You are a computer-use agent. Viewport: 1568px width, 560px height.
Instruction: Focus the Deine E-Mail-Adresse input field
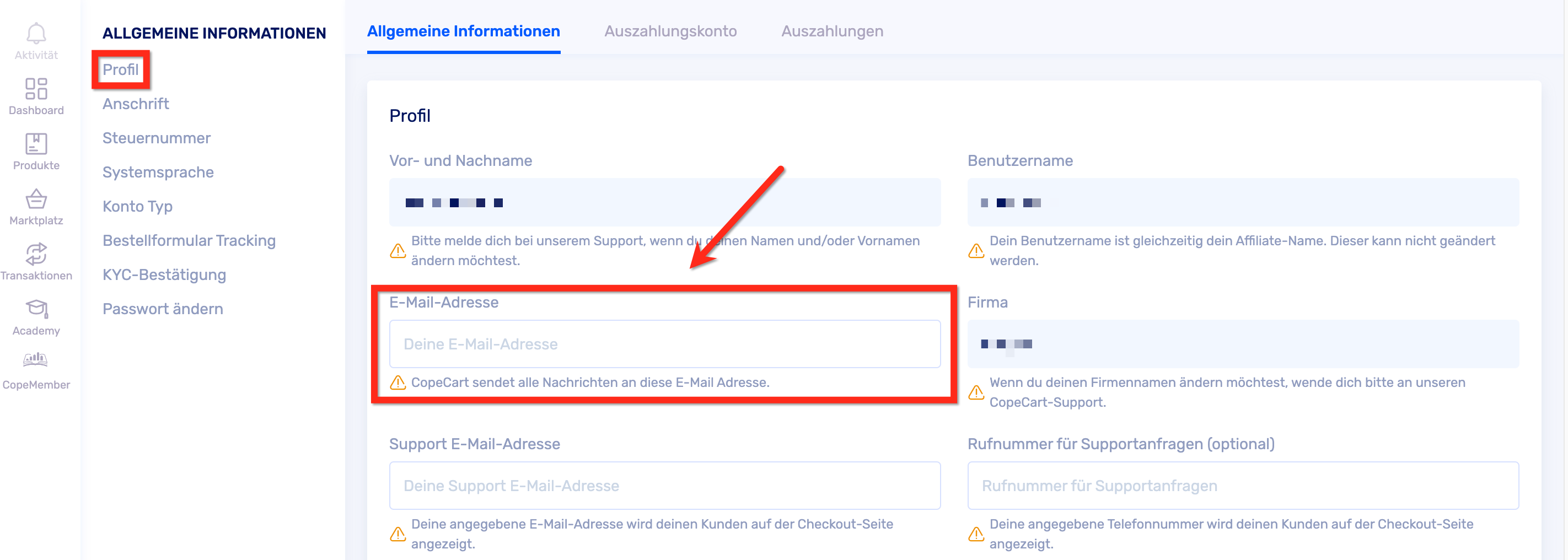665,344
